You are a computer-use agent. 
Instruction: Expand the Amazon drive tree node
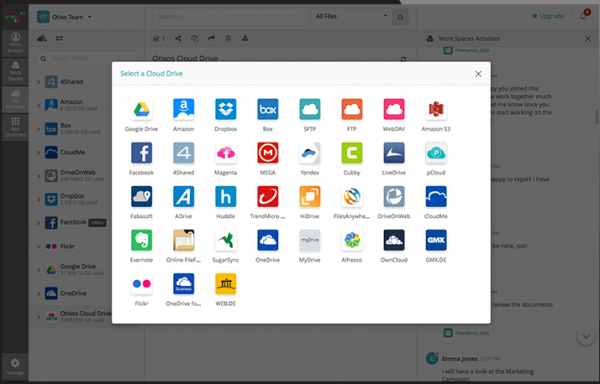point(39,105)
